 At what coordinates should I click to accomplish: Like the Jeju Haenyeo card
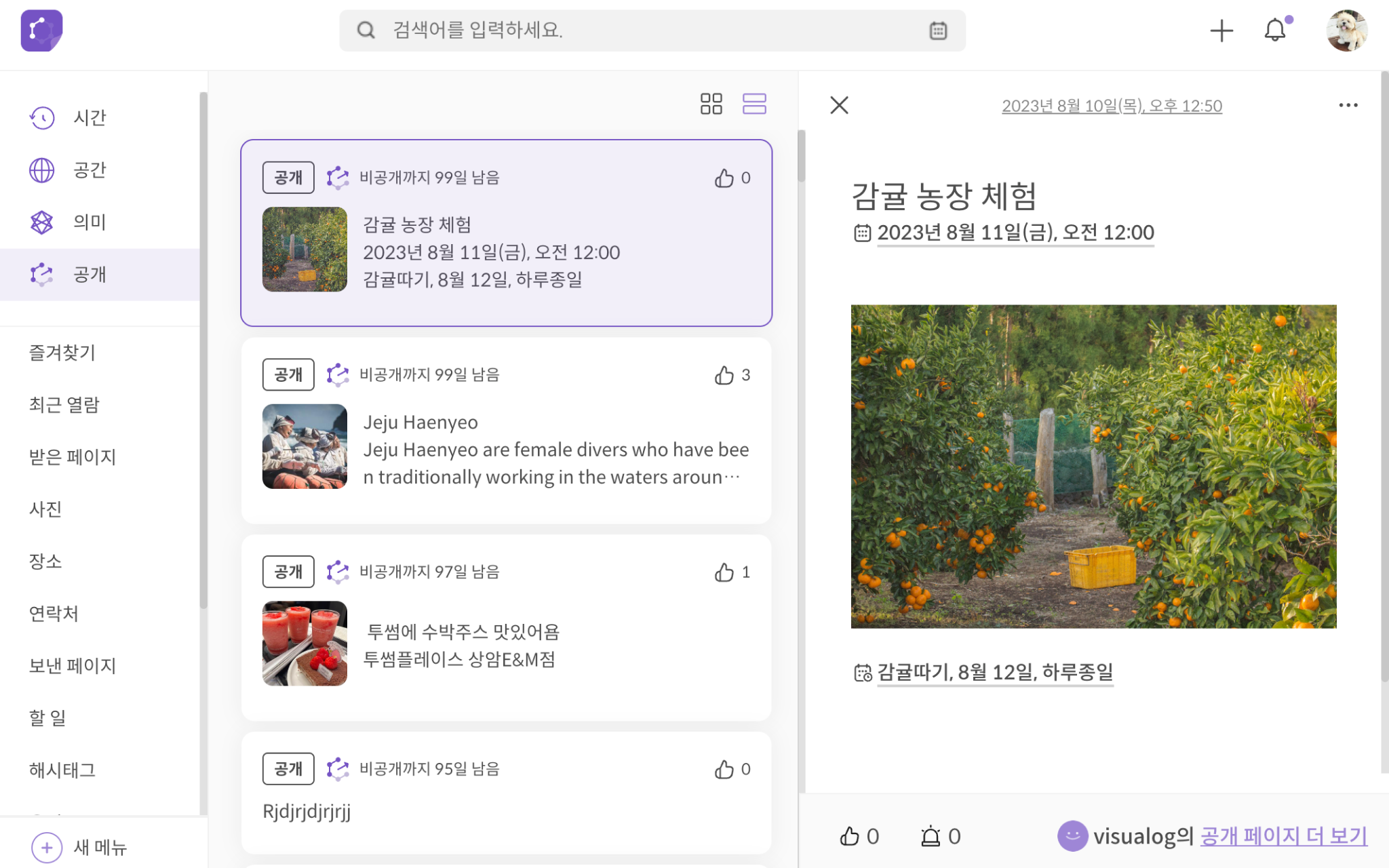[724, 375]
